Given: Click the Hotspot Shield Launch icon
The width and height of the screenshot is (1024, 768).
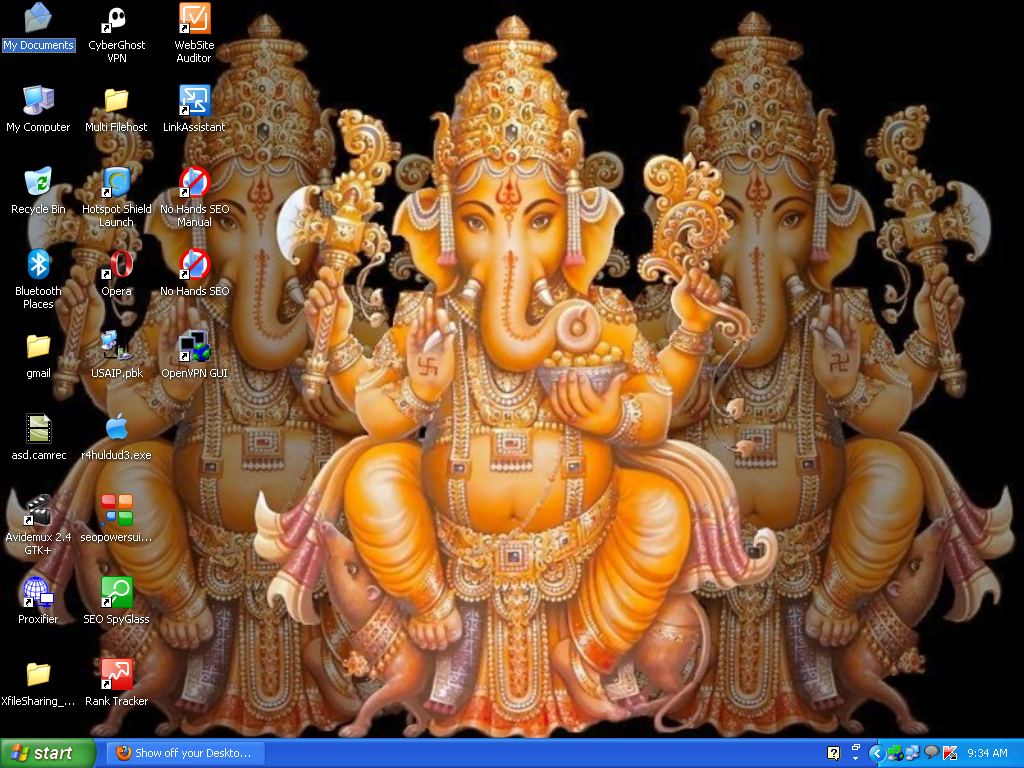Looking at the screenshot, I should (x=116, y=184).
